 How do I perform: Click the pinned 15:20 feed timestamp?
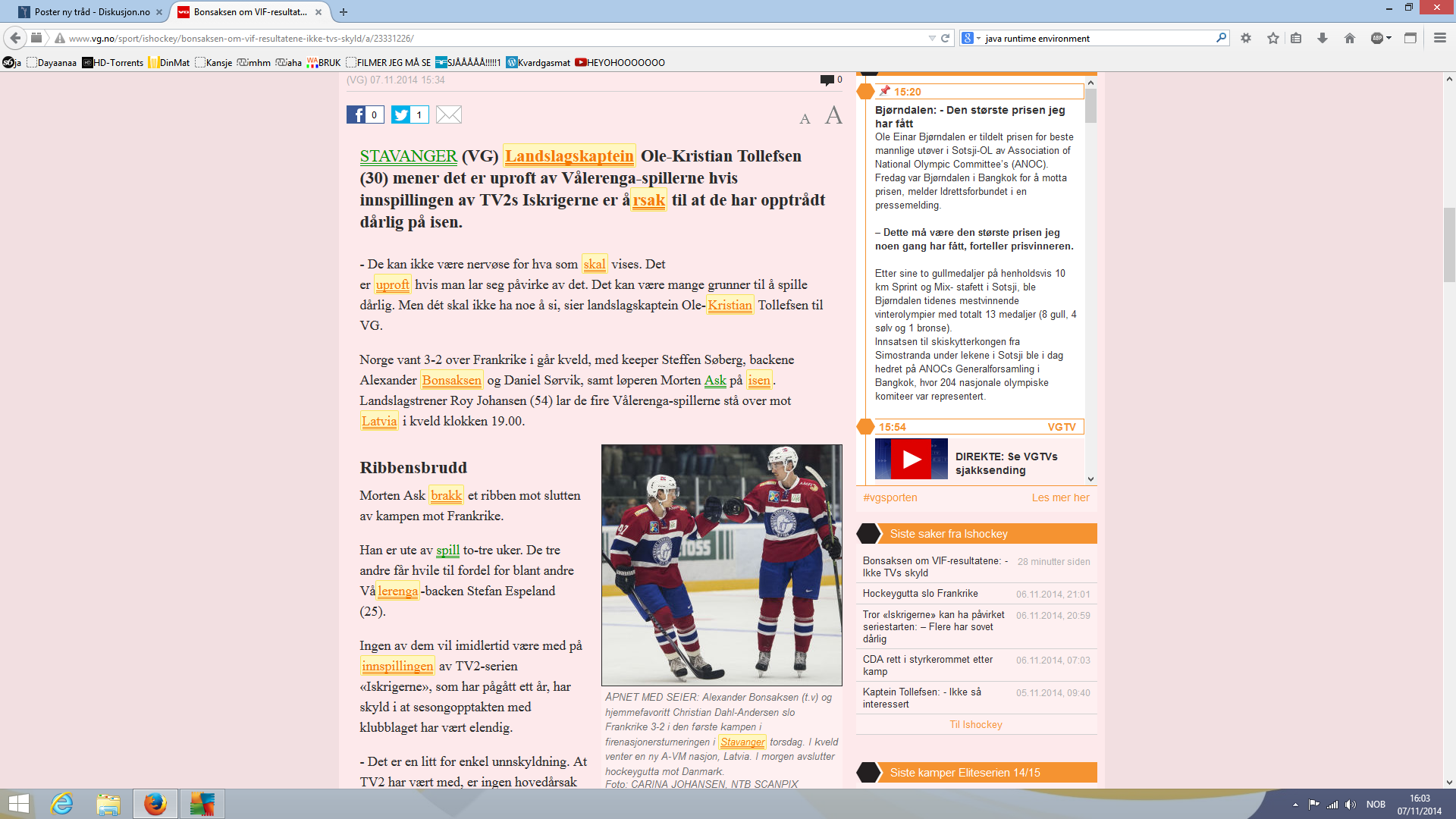907,92
